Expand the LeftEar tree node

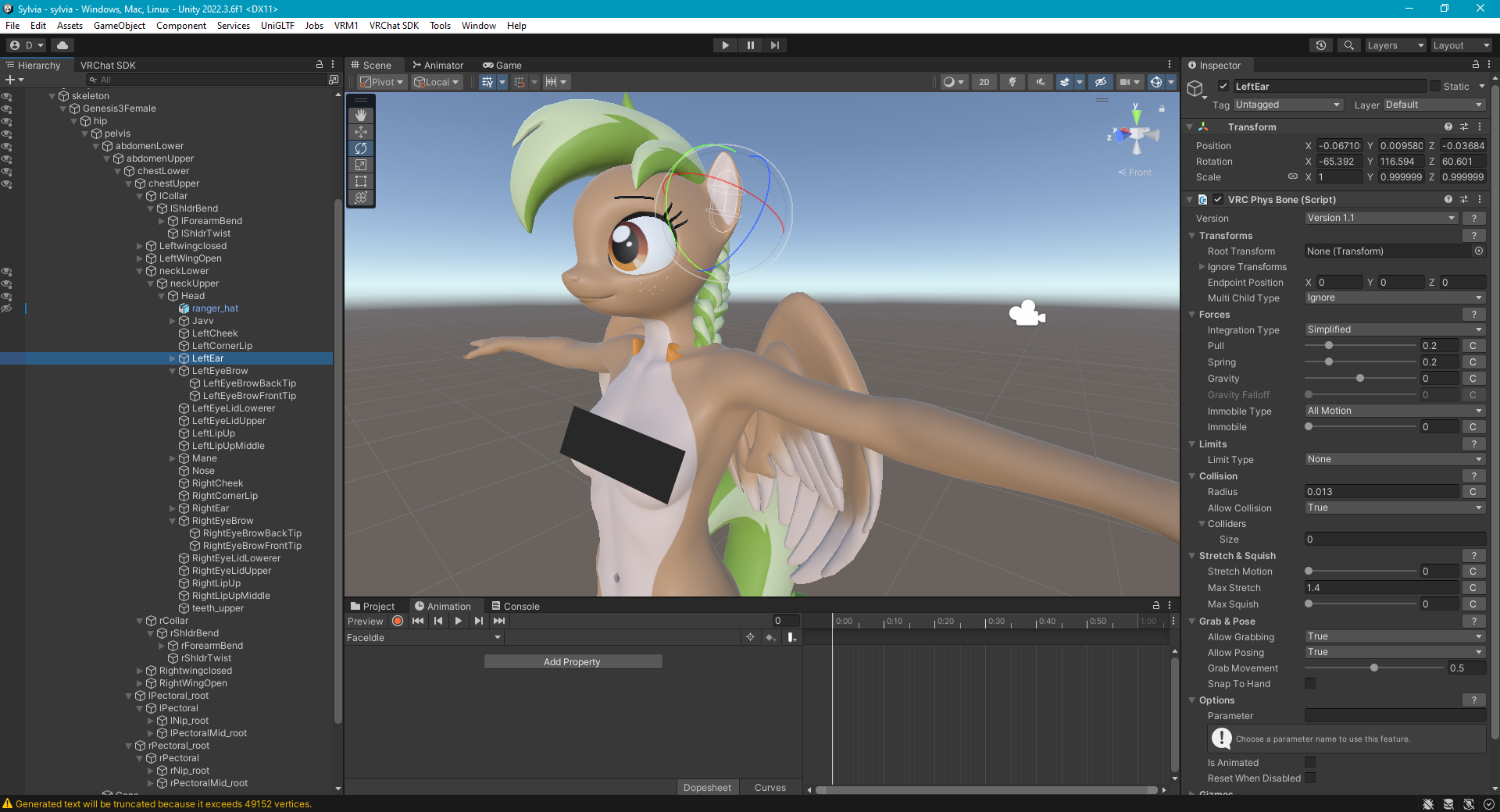173,358
